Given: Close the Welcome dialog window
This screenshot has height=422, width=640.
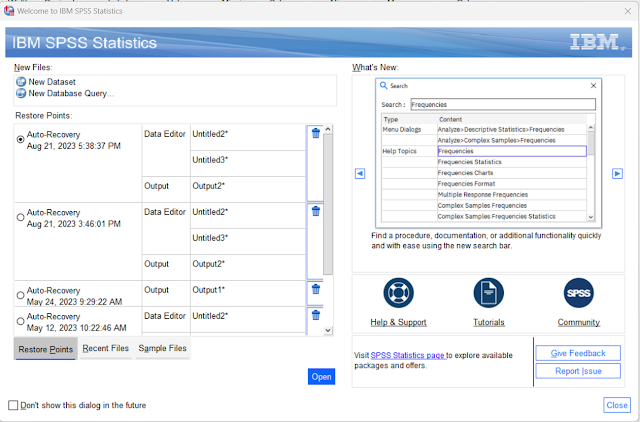Looking at the screenshot, I should tap(628, 11).
